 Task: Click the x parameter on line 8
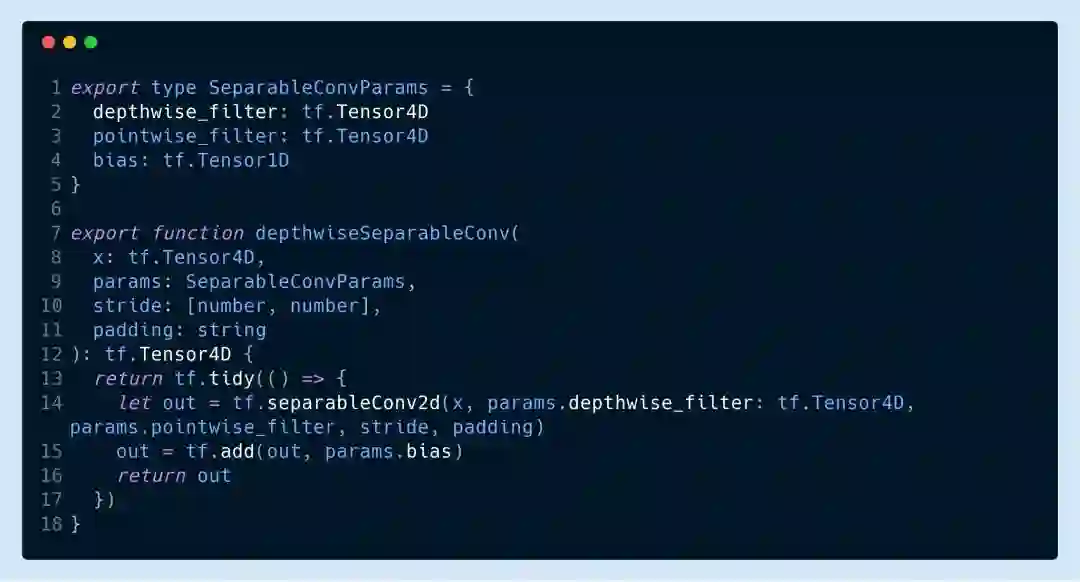click(x=98, y=258)
